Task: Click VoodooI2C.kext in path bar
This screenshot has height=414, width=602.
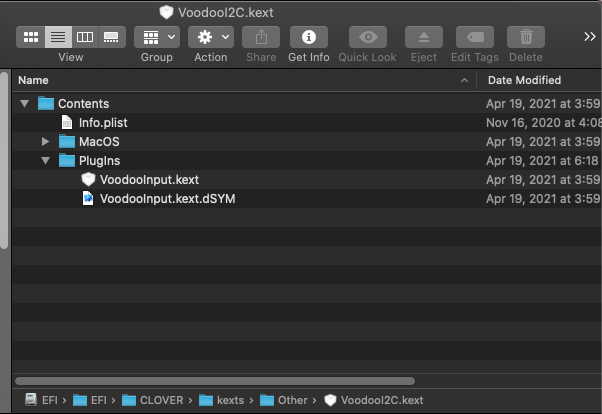Action: (374, 400)
